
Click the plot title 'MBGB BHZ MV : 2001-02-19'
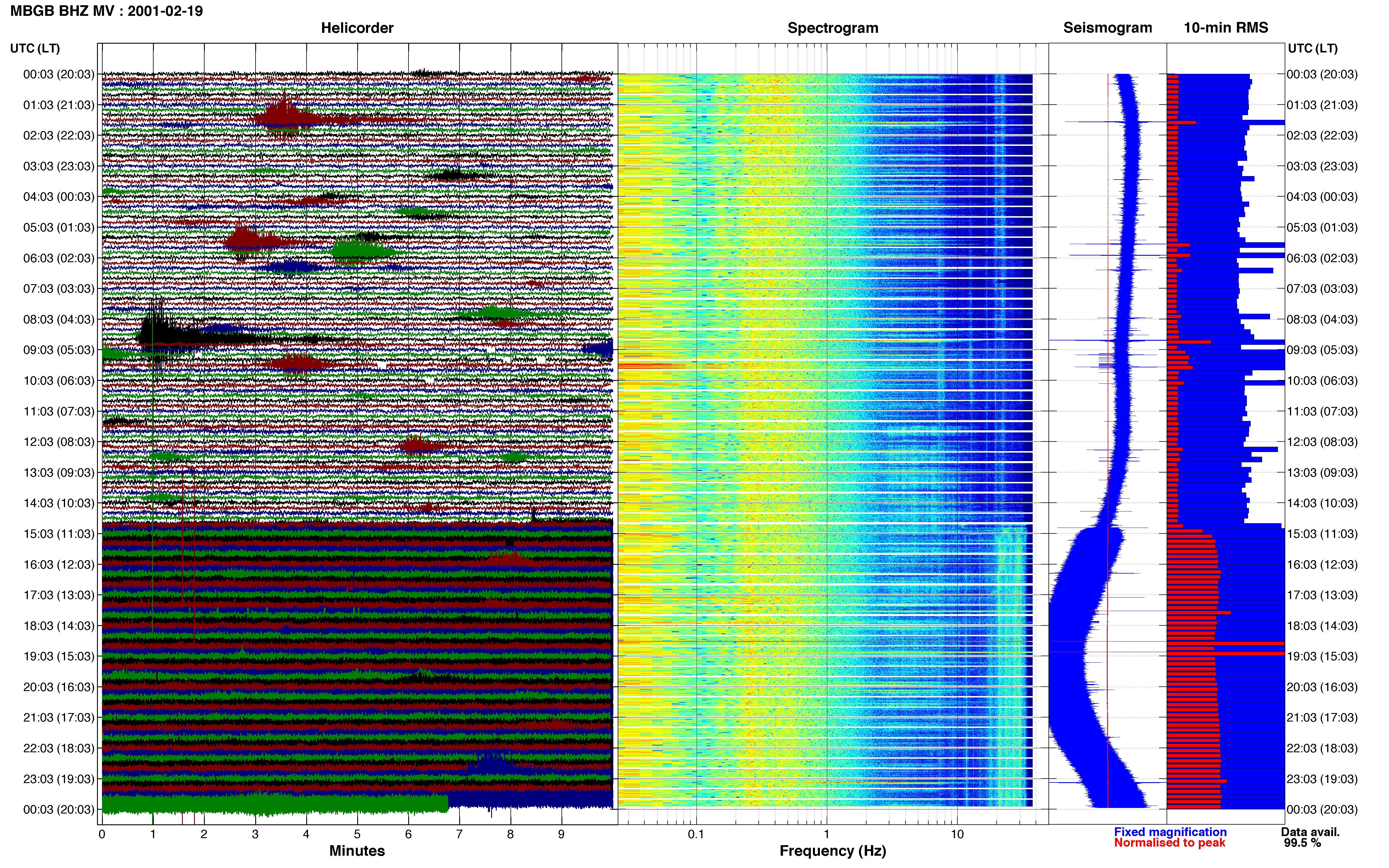[x=107, y=11]
